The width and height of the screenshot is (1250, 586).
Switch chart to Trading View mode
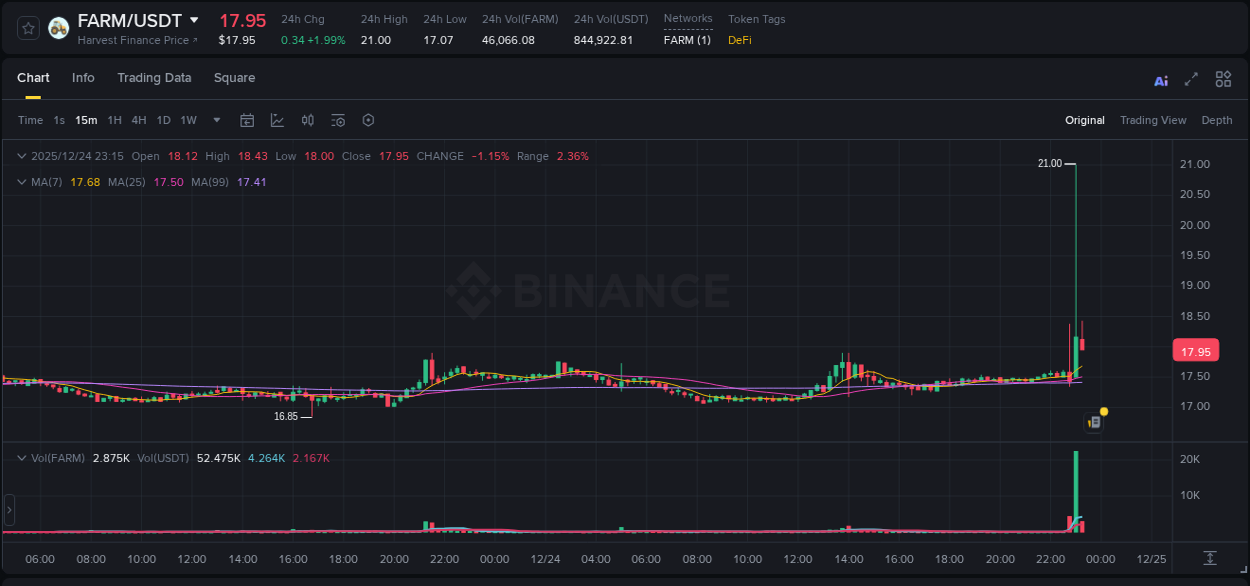click(x=1153, y=120)
